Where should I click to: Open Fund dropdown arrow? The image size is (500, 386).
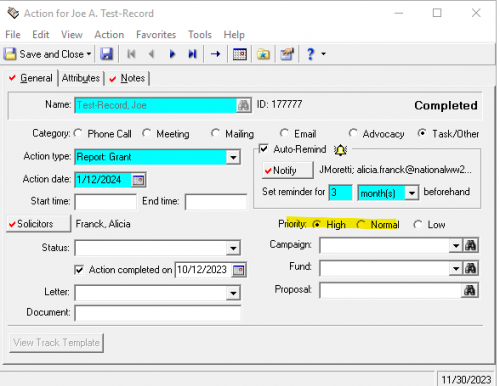coord(456,268)
